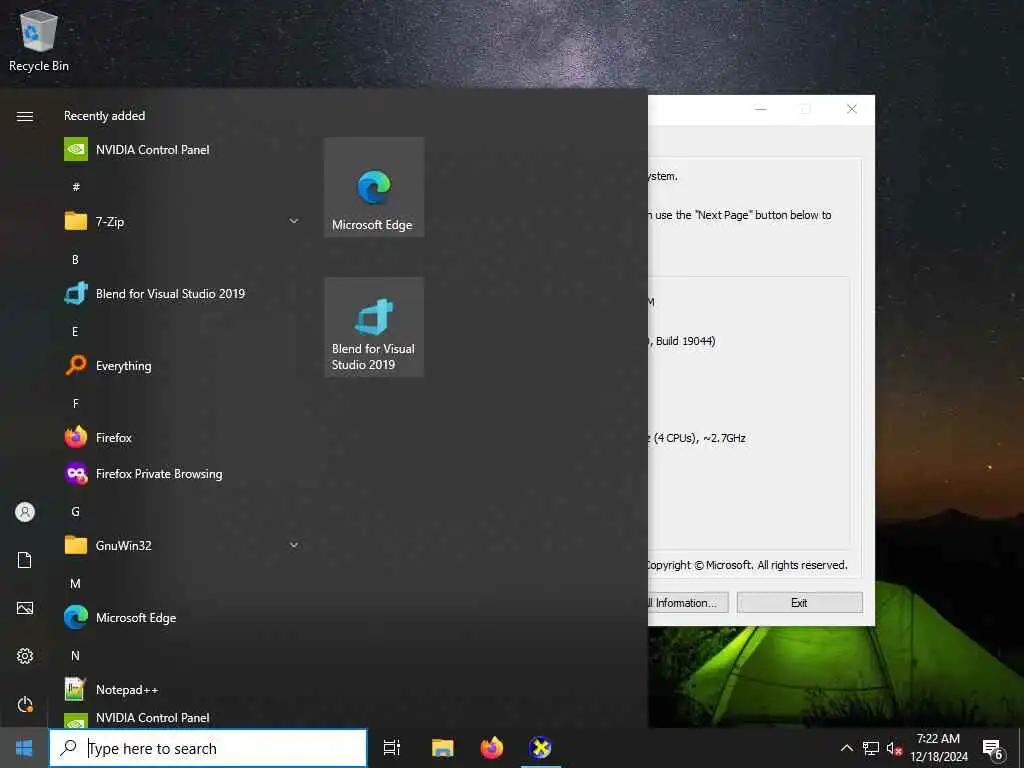Close the diagnostic dialog window
This screenshot has height=768, width=1024.
point(852,109)
